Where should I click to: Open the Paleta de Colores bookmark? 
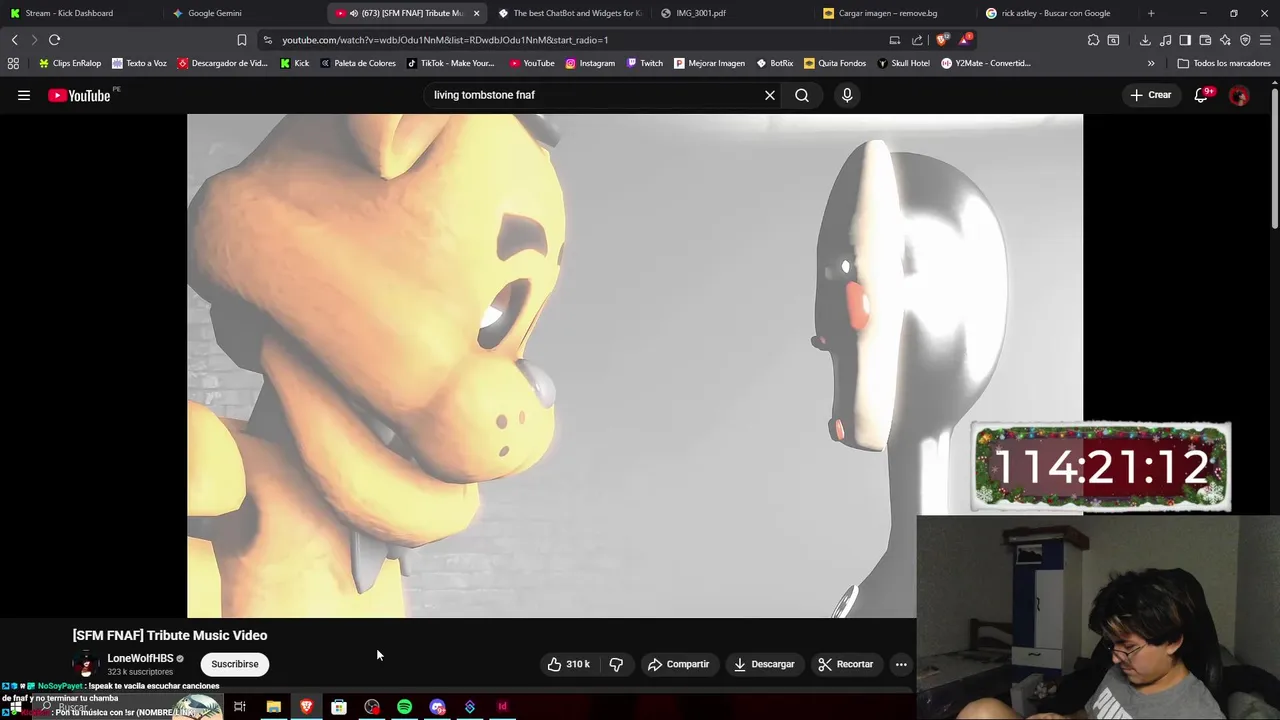pyautogui.click(x=358, y=63)
